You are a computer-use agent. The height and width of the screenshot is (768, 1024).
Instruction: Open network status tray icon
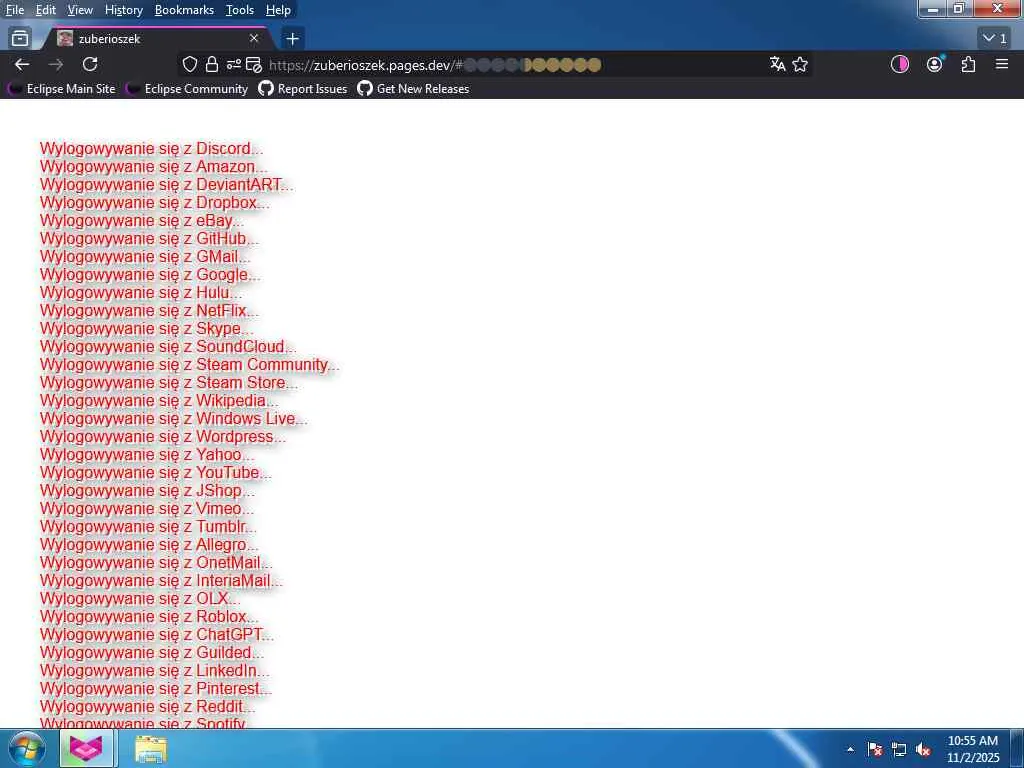pyautogui.click(x=899, y=749)
